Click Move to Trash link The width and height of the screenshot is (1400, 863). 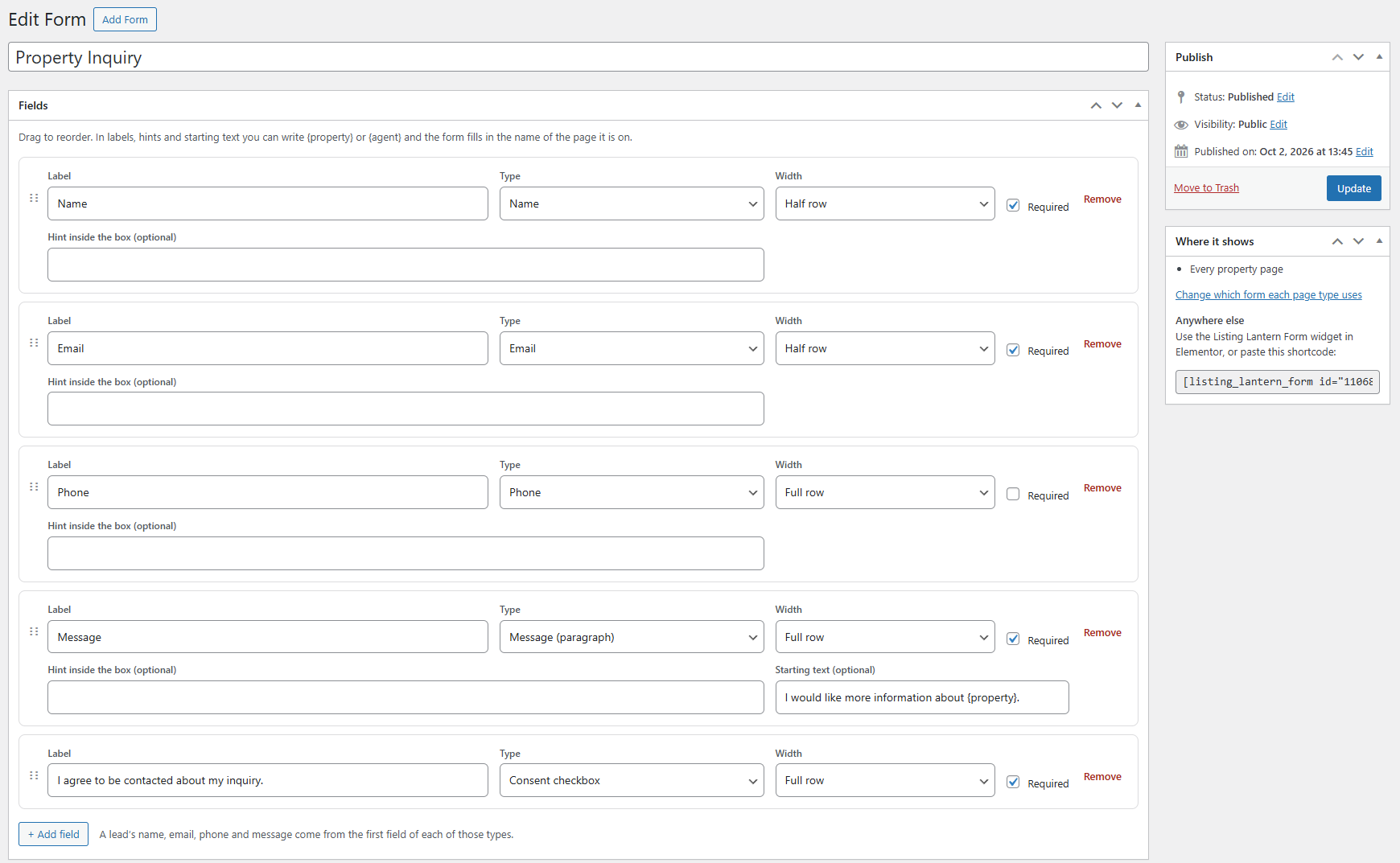click(x=1206, y=188)
